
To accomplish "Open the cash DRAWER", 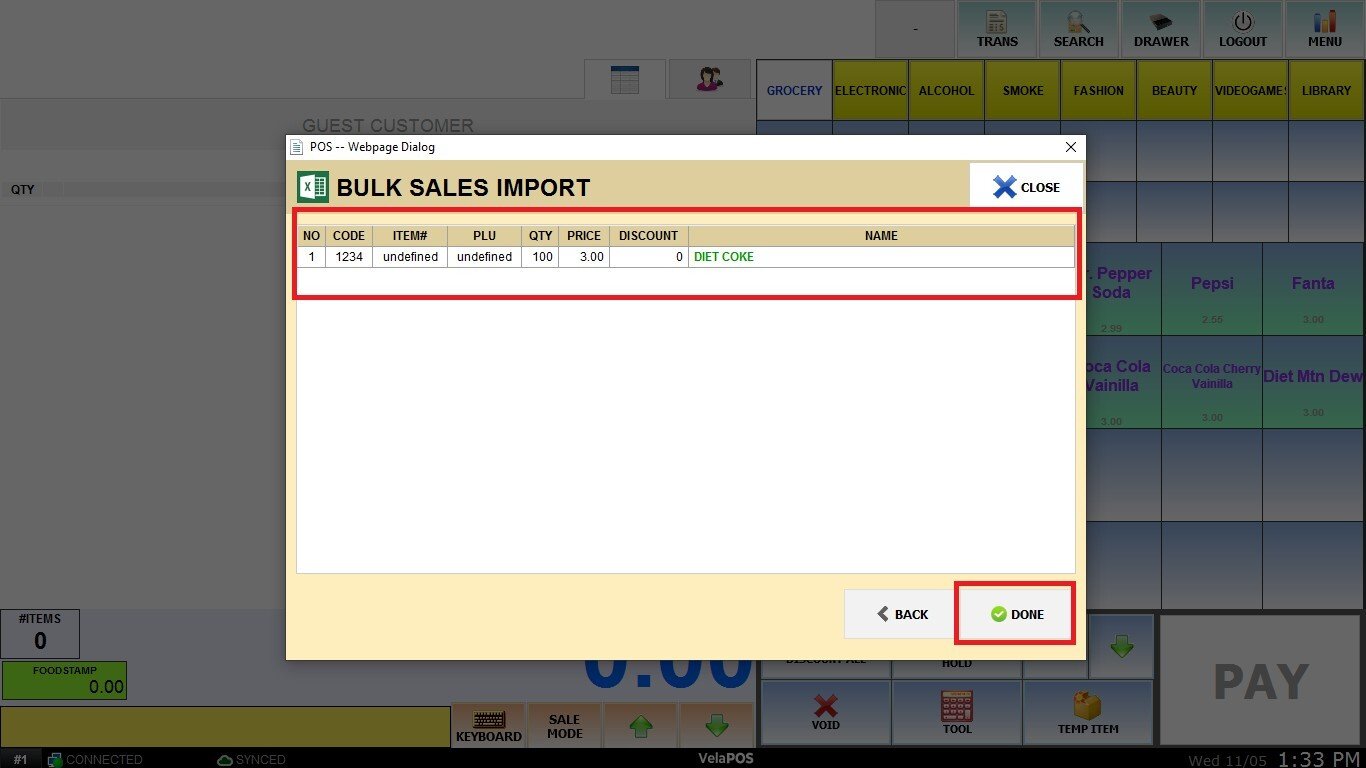I will click(x=1161, y=30).
